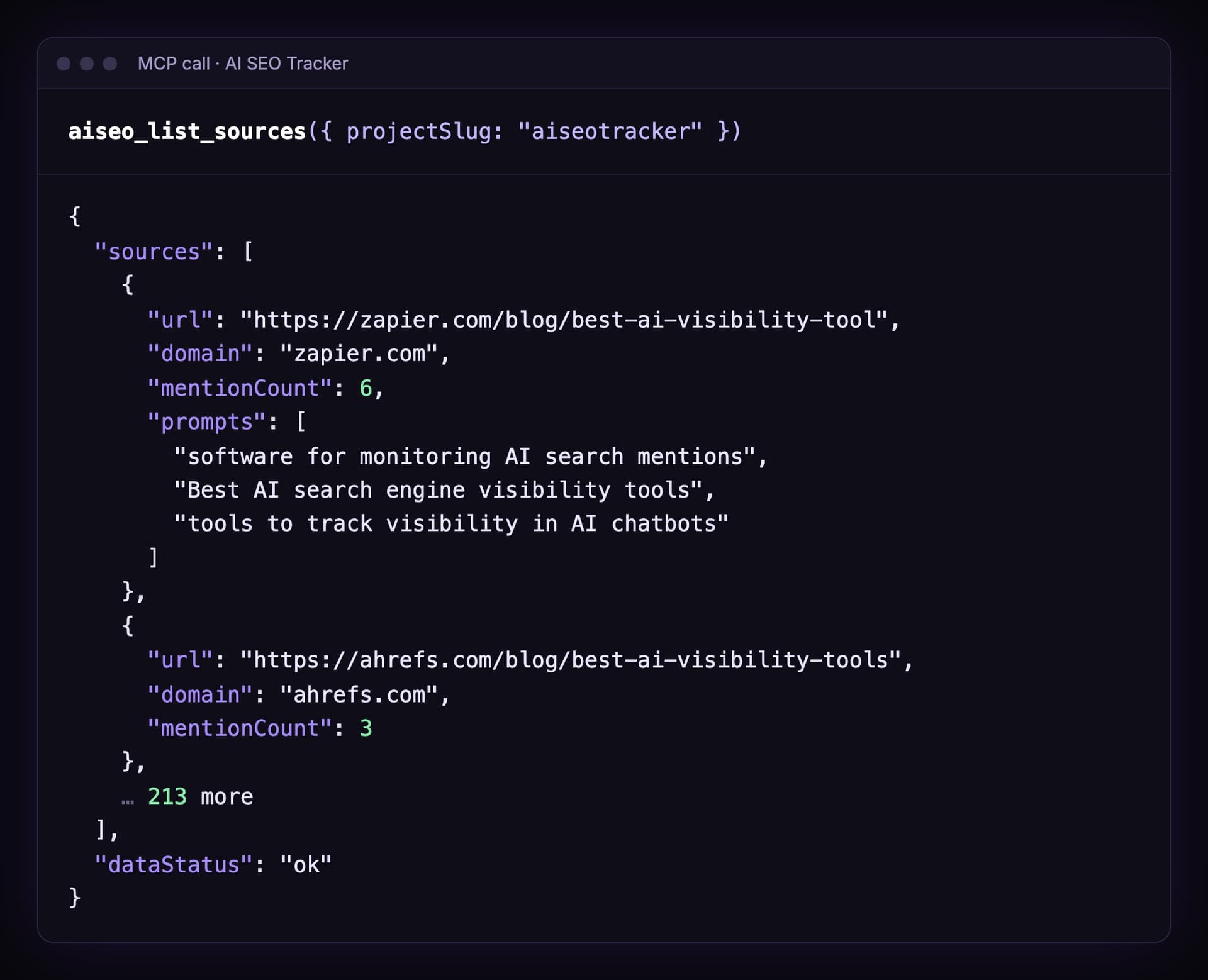Click the '213 more' truncation line

click(x=187, y=796)
